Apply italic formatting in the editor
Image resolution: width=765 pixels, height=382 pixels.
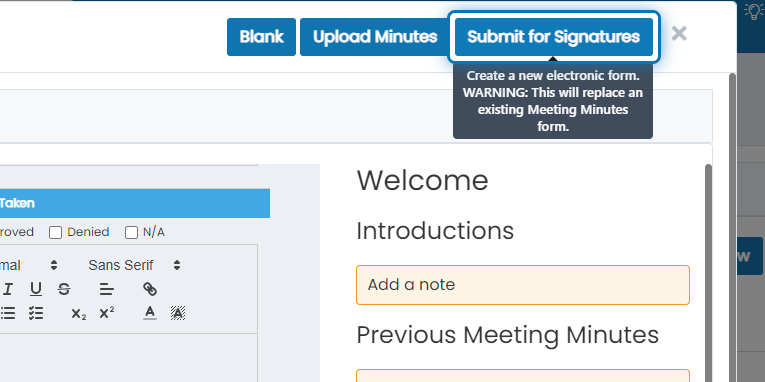[7, 289]
